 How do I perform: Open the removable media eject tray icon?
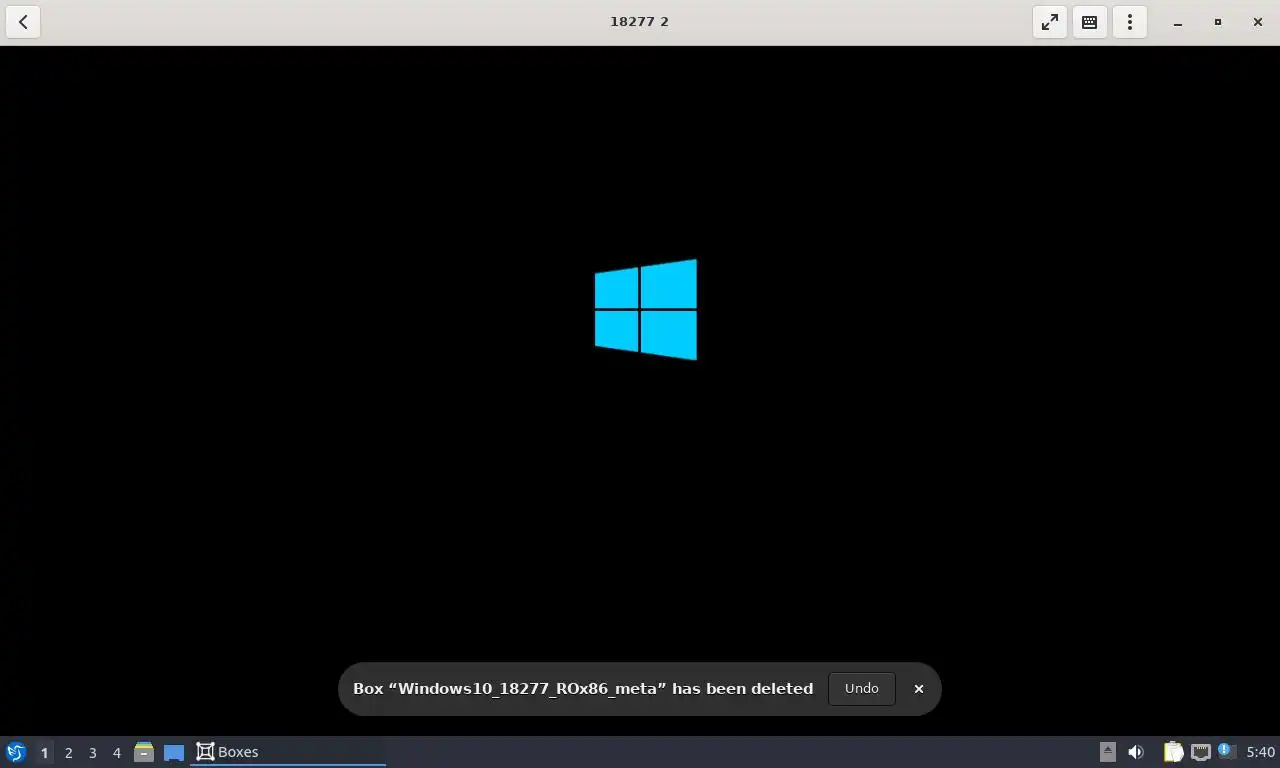click(x=1107, y=752)
